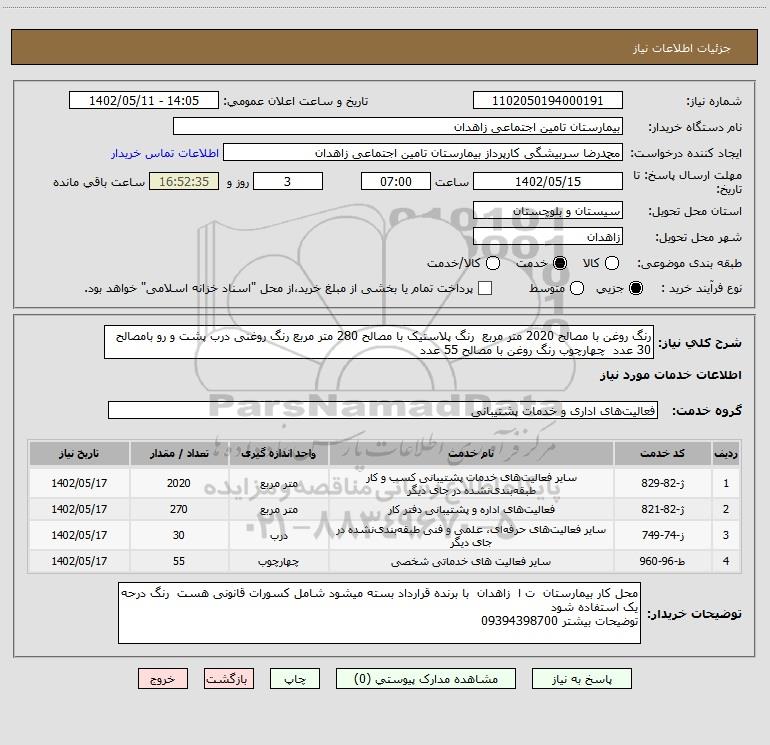Click quantity cell 2020

tap(179, 483)
